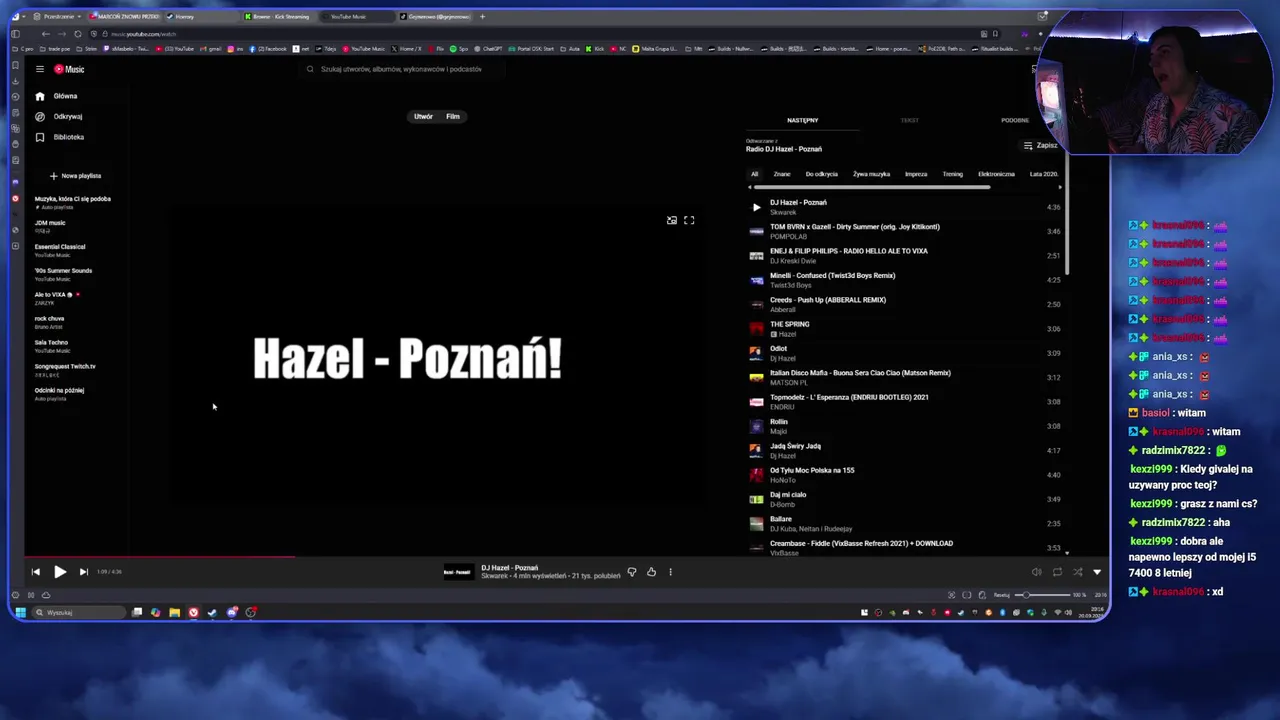This screenshot has height=720, width=1280.
Task: Select the Znane filter chip
Action: coord(782,174)
